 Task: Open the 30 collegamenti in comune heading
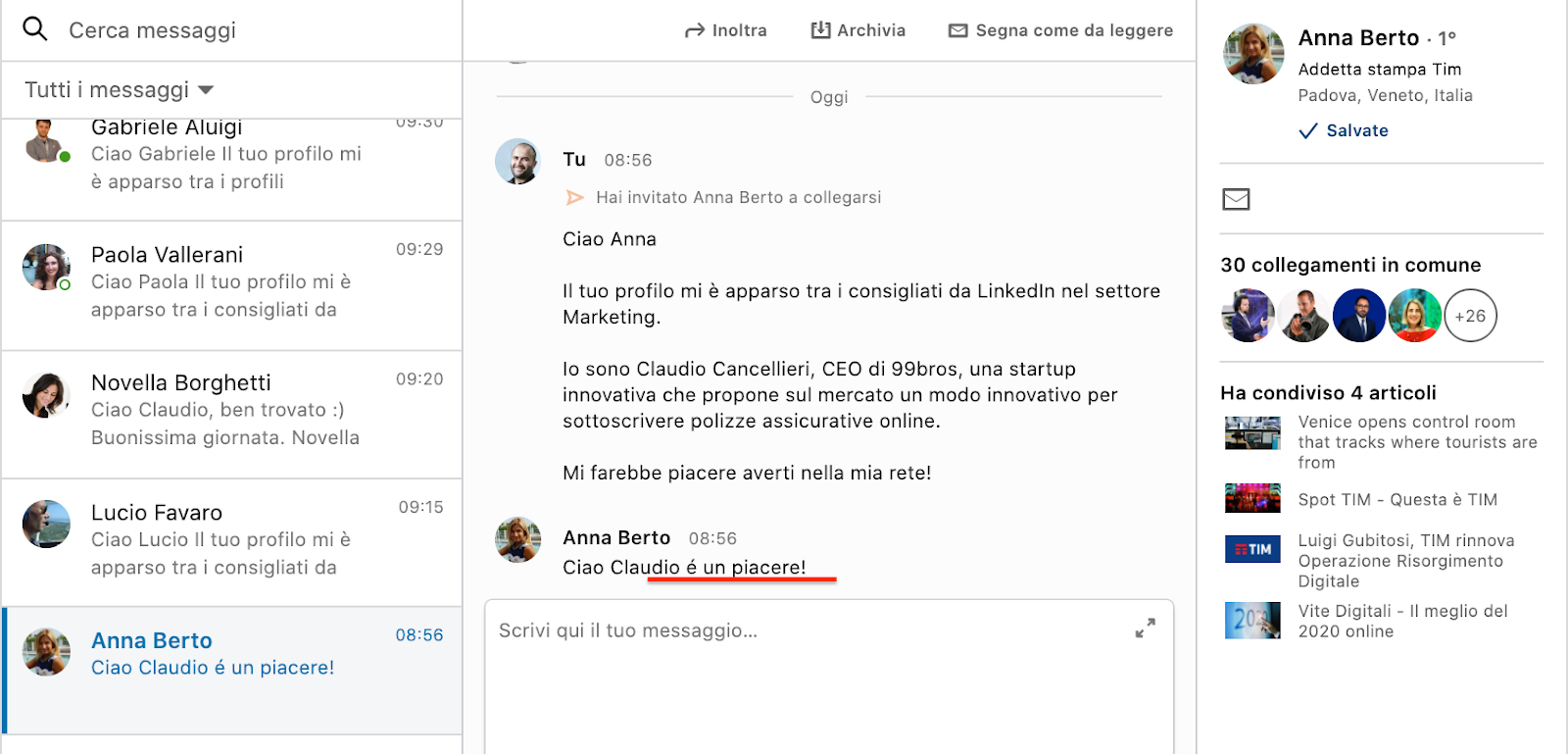1350,266
